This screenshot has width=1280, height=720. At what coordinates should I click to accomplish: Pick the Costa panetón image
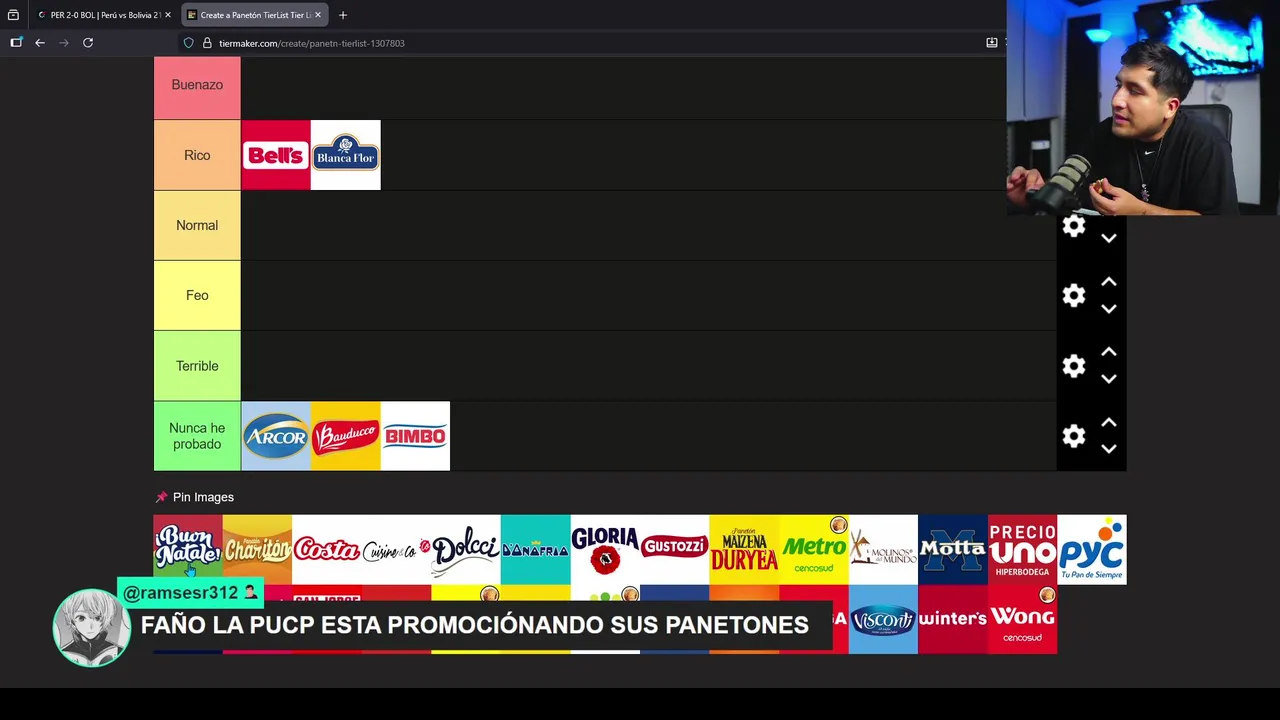click(327, 549)
